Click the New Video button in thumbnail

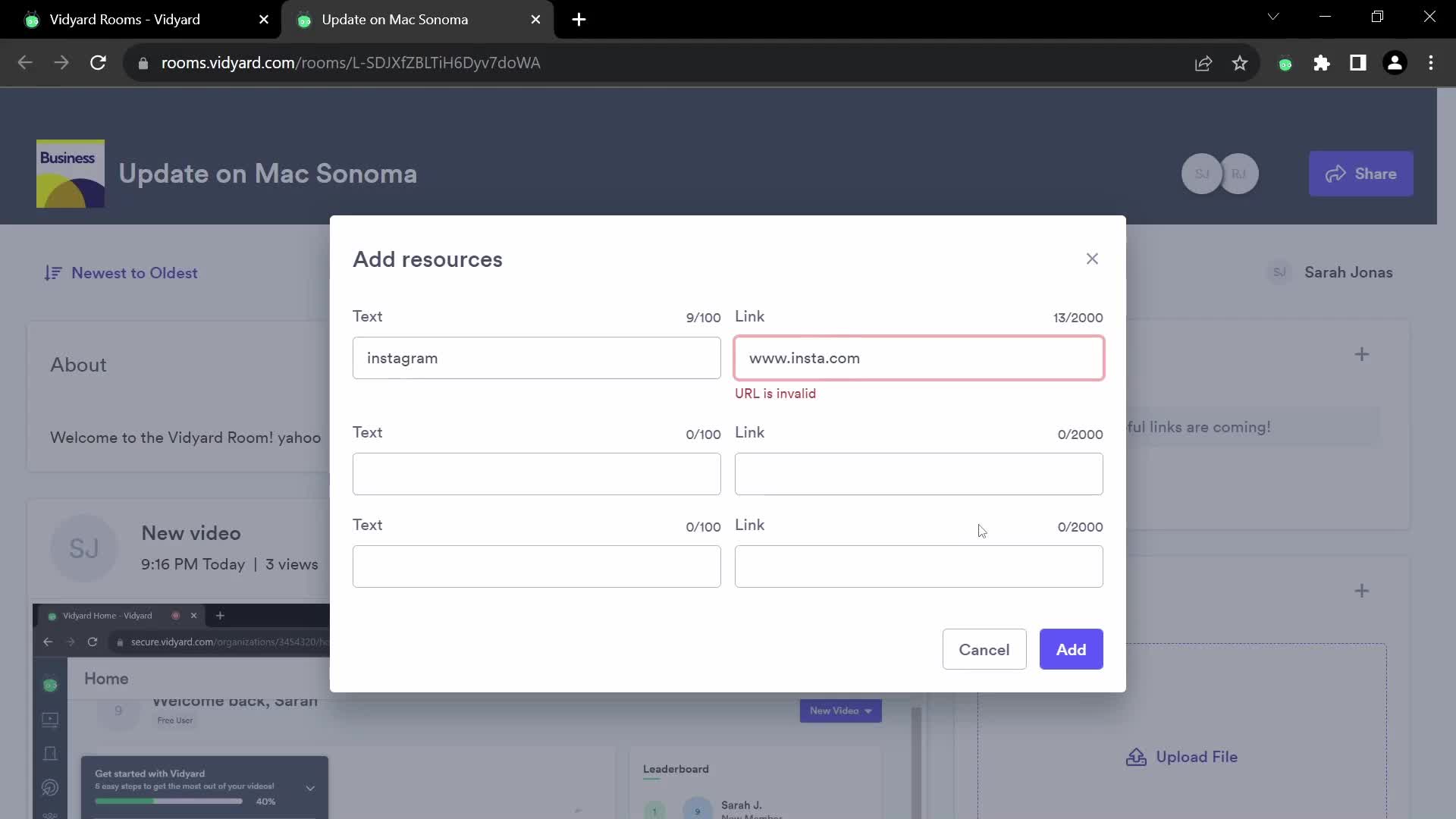840,711
